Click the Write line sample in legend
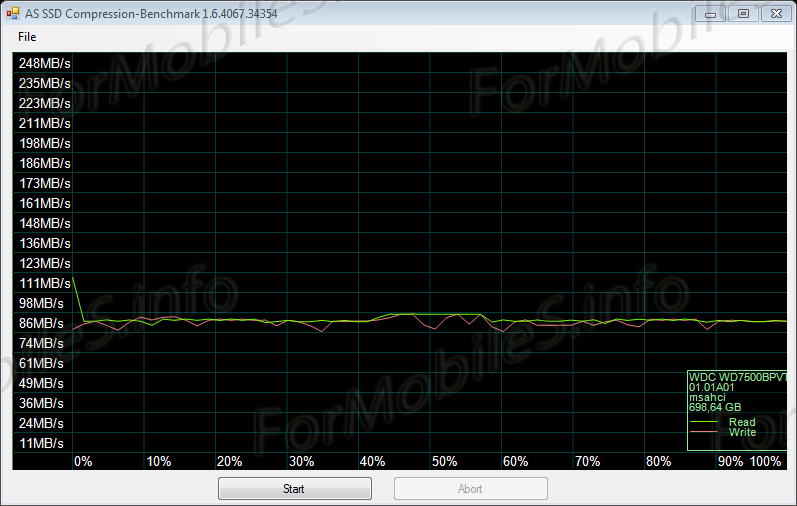Screen dimensions: 797x506 point(705,432)
